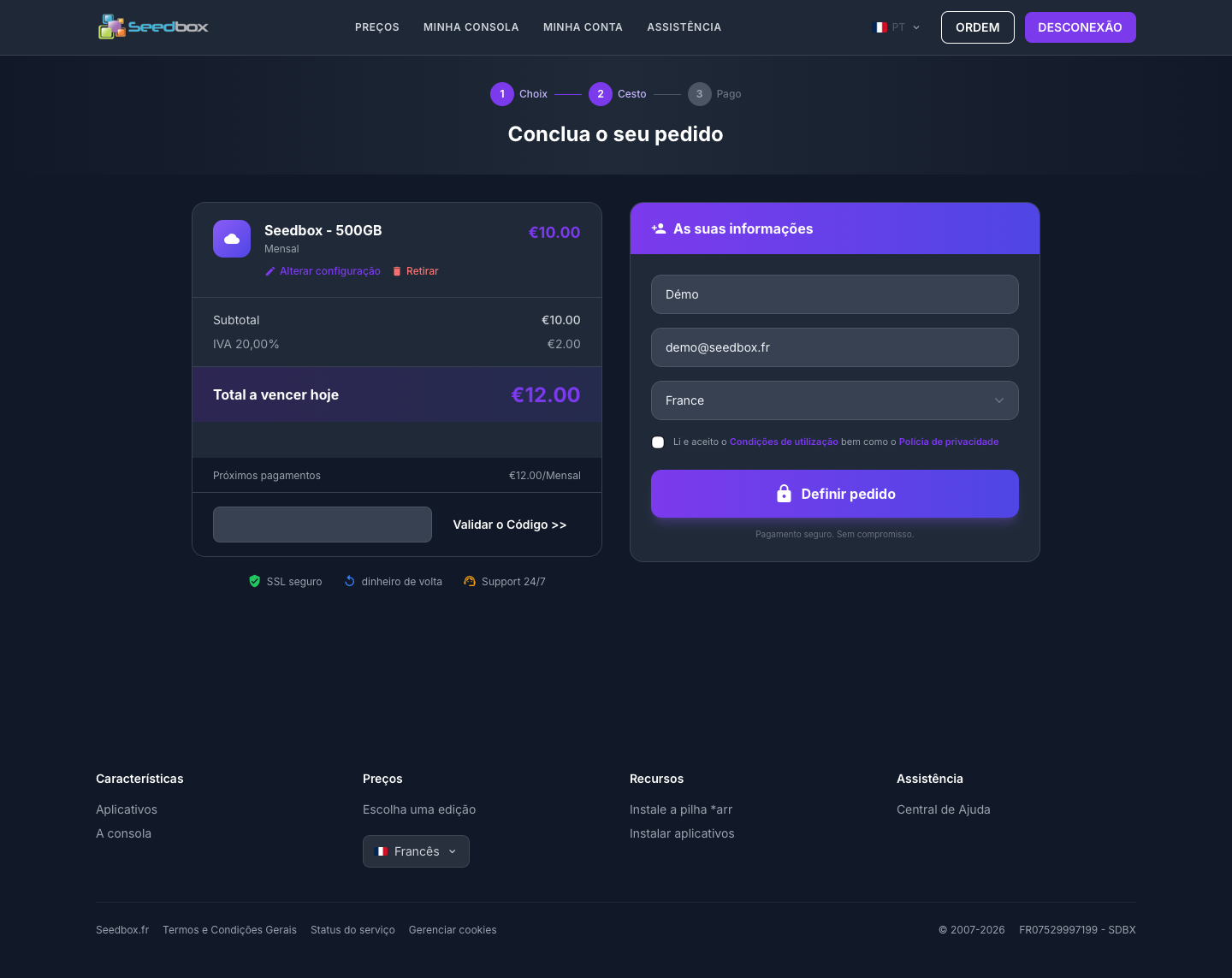Open the PT language dropdown in header
1232x978 pixels.
(x=897, y=27)
